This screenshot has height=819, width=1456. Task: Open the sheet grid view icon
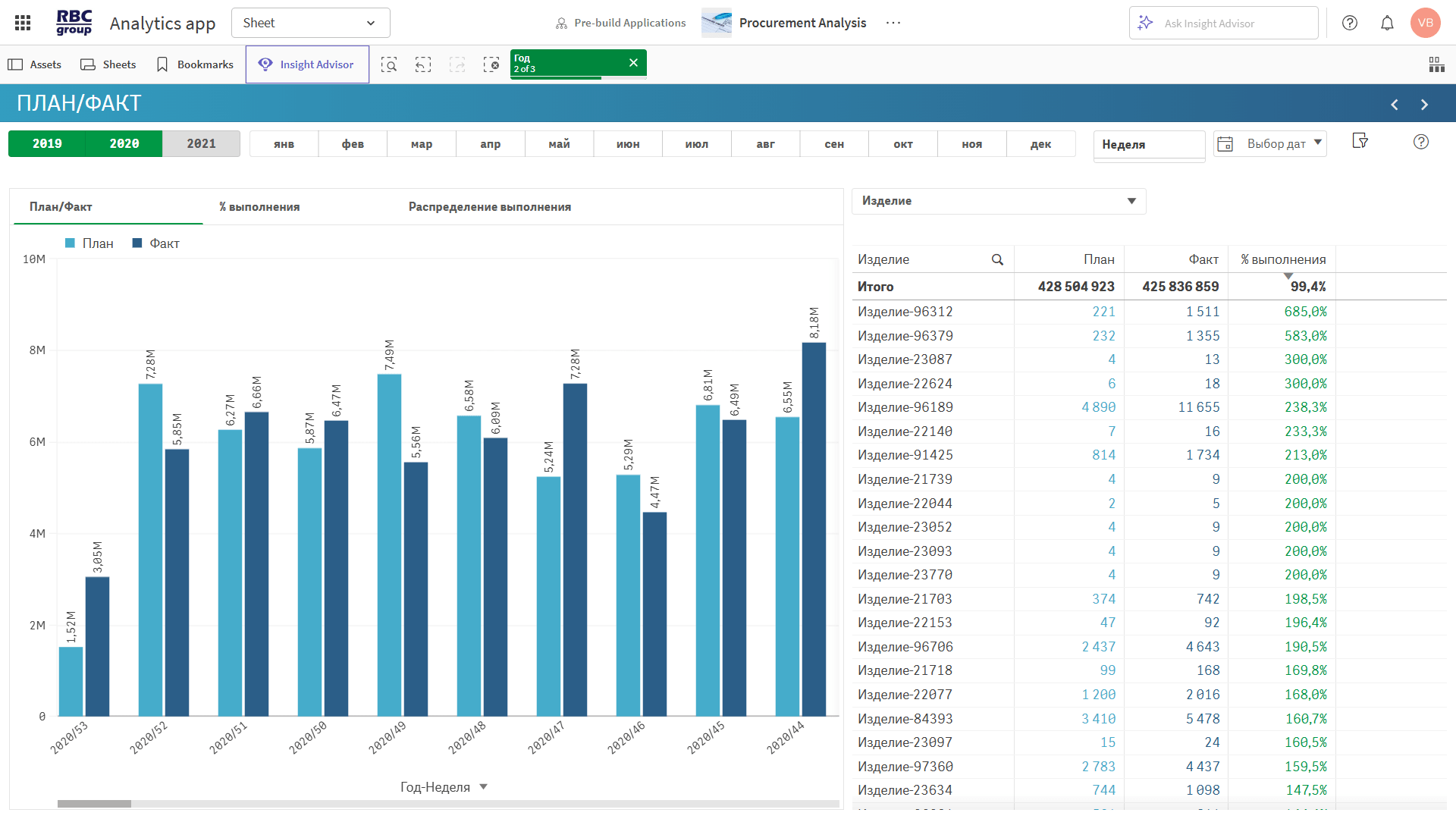click(1436, 64)
